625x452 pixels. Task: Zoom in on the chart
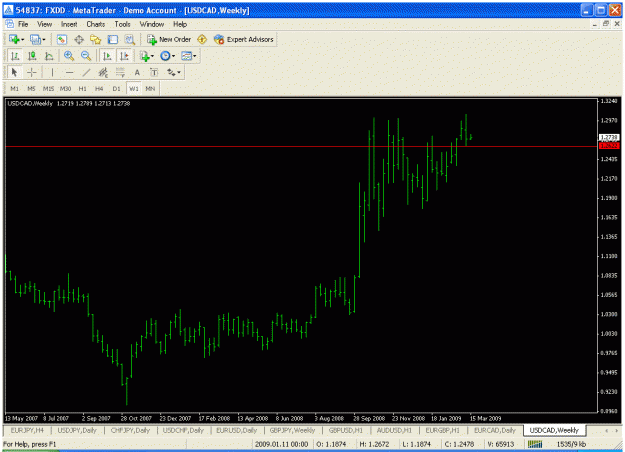(69, 56)
